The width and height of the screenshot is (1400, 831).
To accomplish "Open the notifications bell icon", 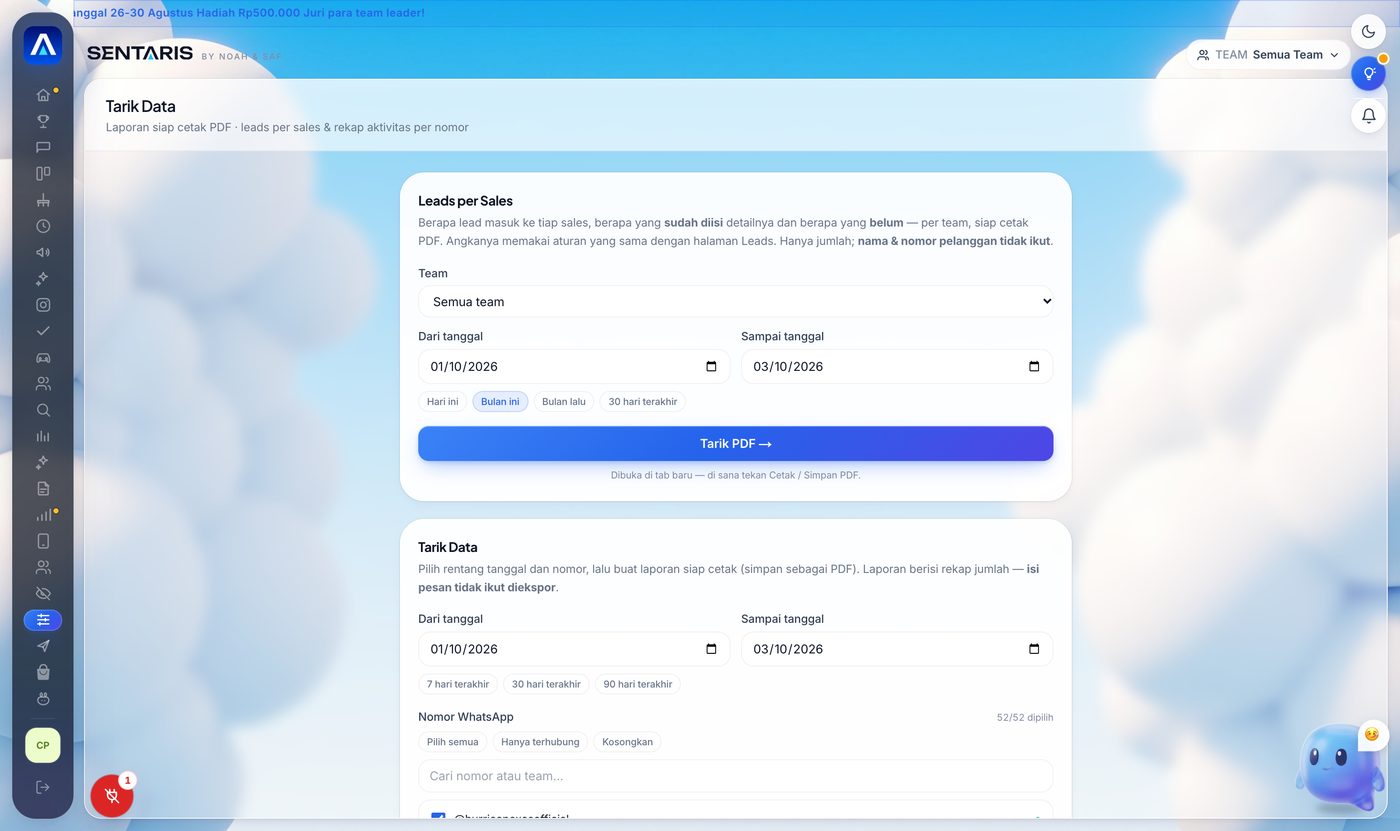I will click(x=1369, y=116).
